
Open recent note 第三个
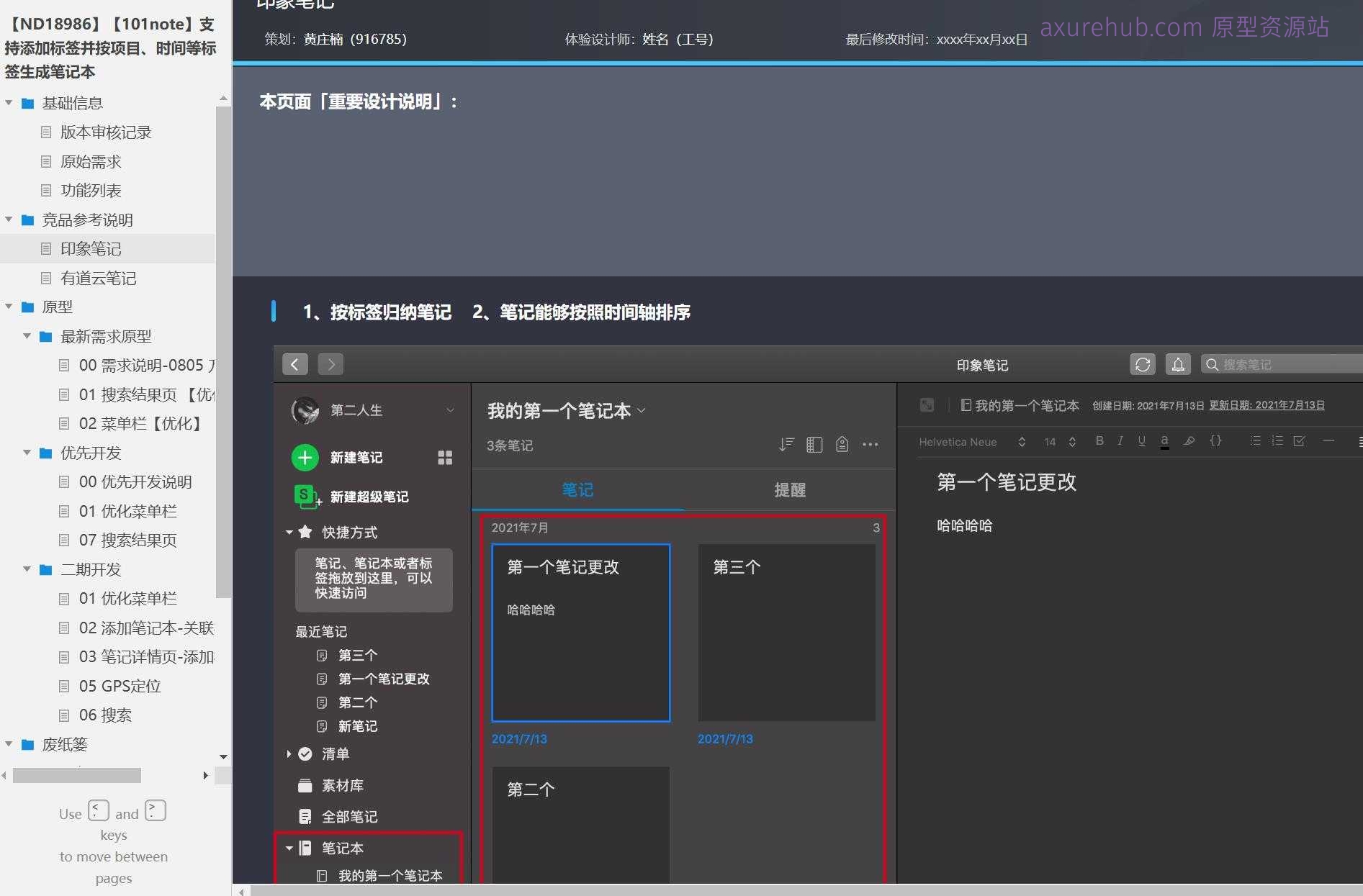point(358,655)
